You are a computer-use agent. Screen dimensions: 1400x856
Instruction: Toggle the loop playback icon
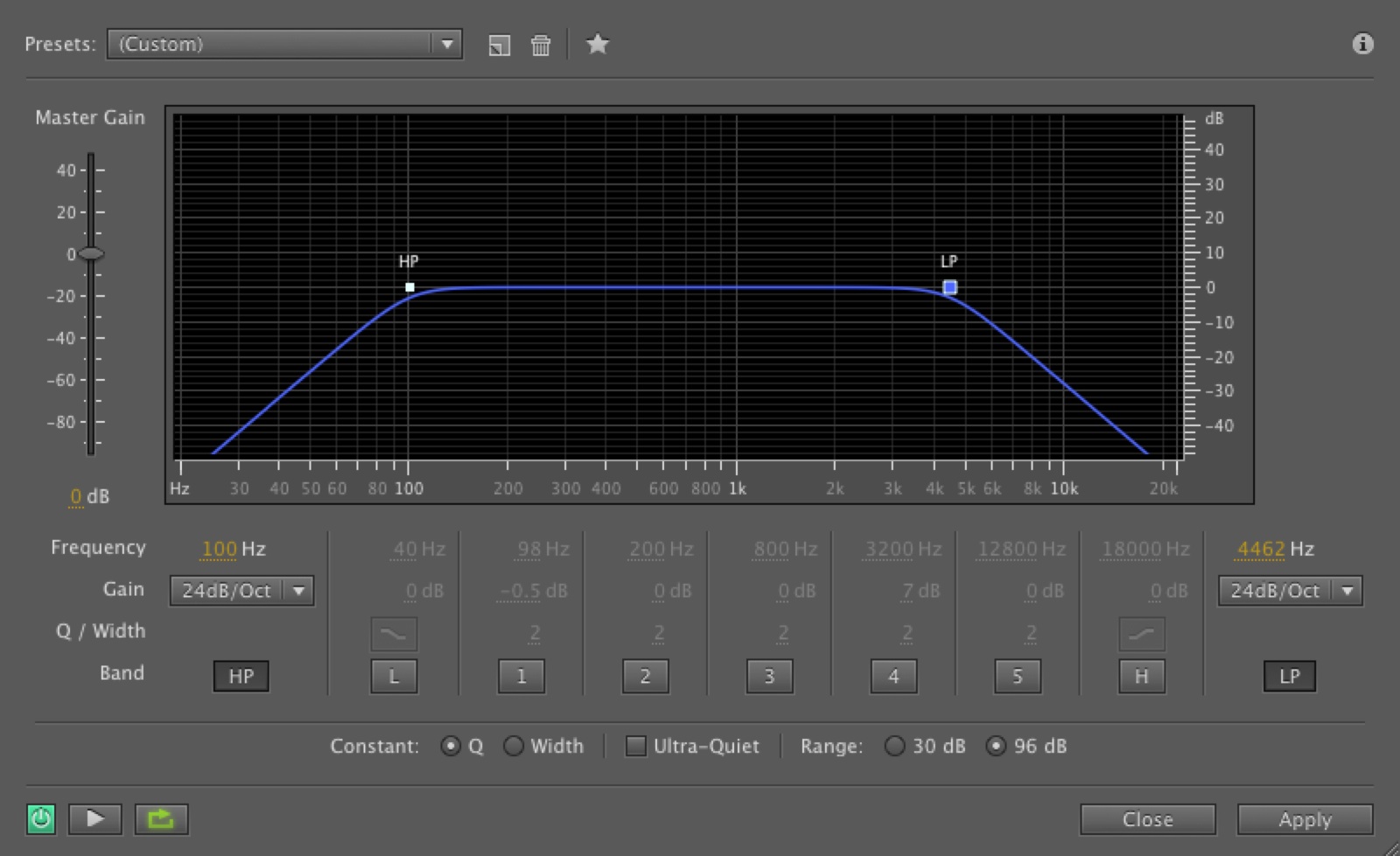point(161,819)
